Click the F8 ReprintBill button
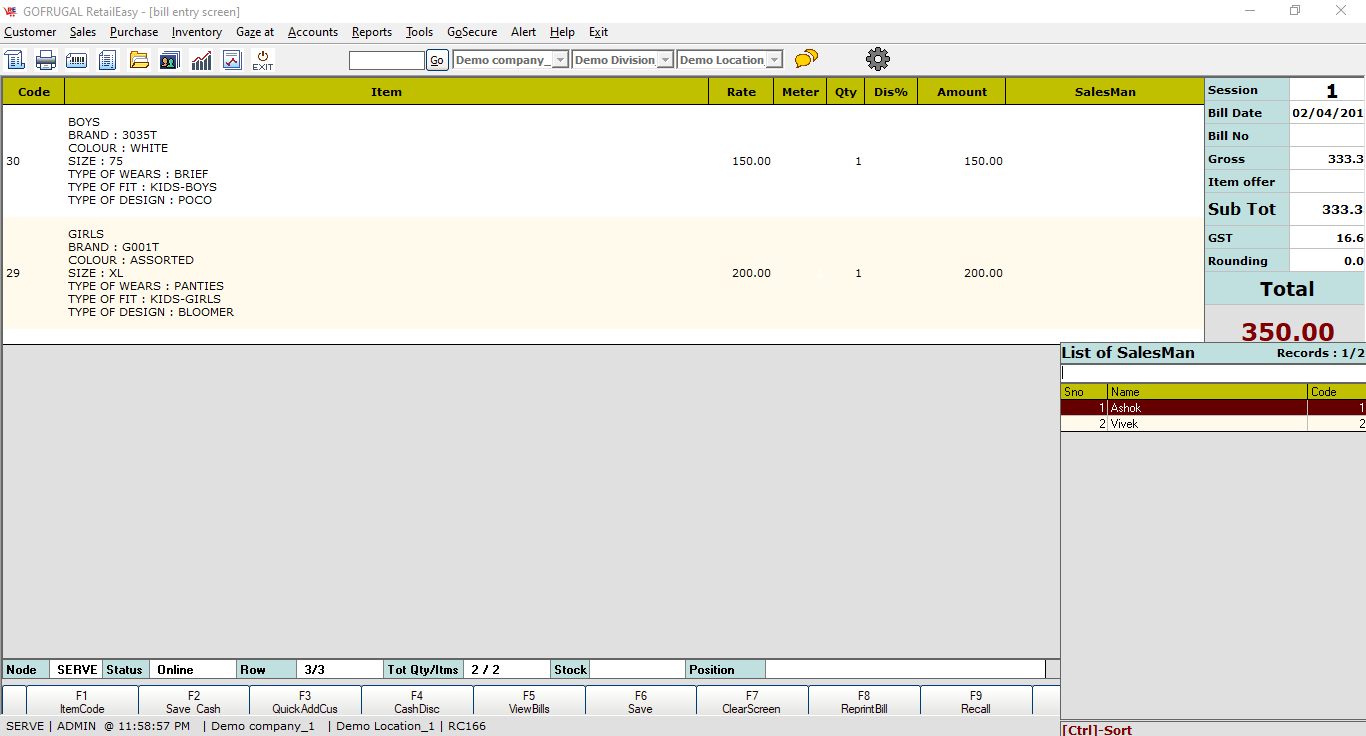This screenshot has width=1366, height=736. point(864,702)
